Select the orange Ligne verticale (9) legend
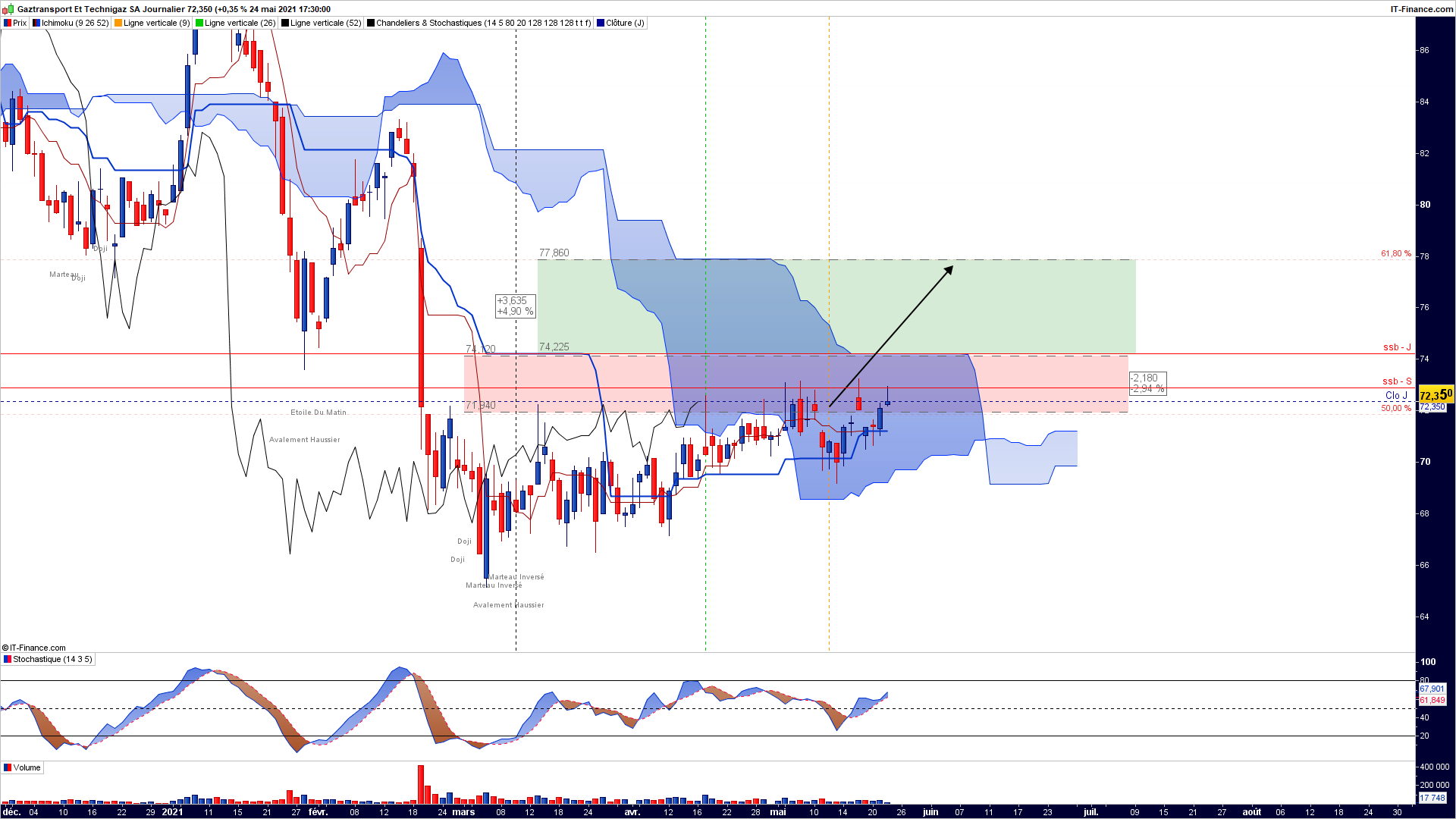The height and width of the screenshot is (819, 1456). click(152, 23)
